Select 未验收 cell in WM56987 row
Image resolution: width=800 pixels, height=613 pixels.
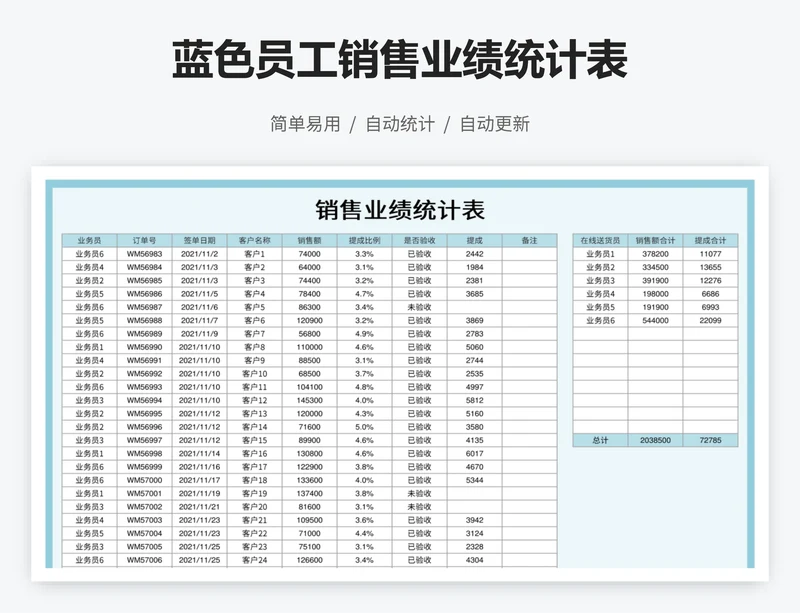[x=419, y=307]
